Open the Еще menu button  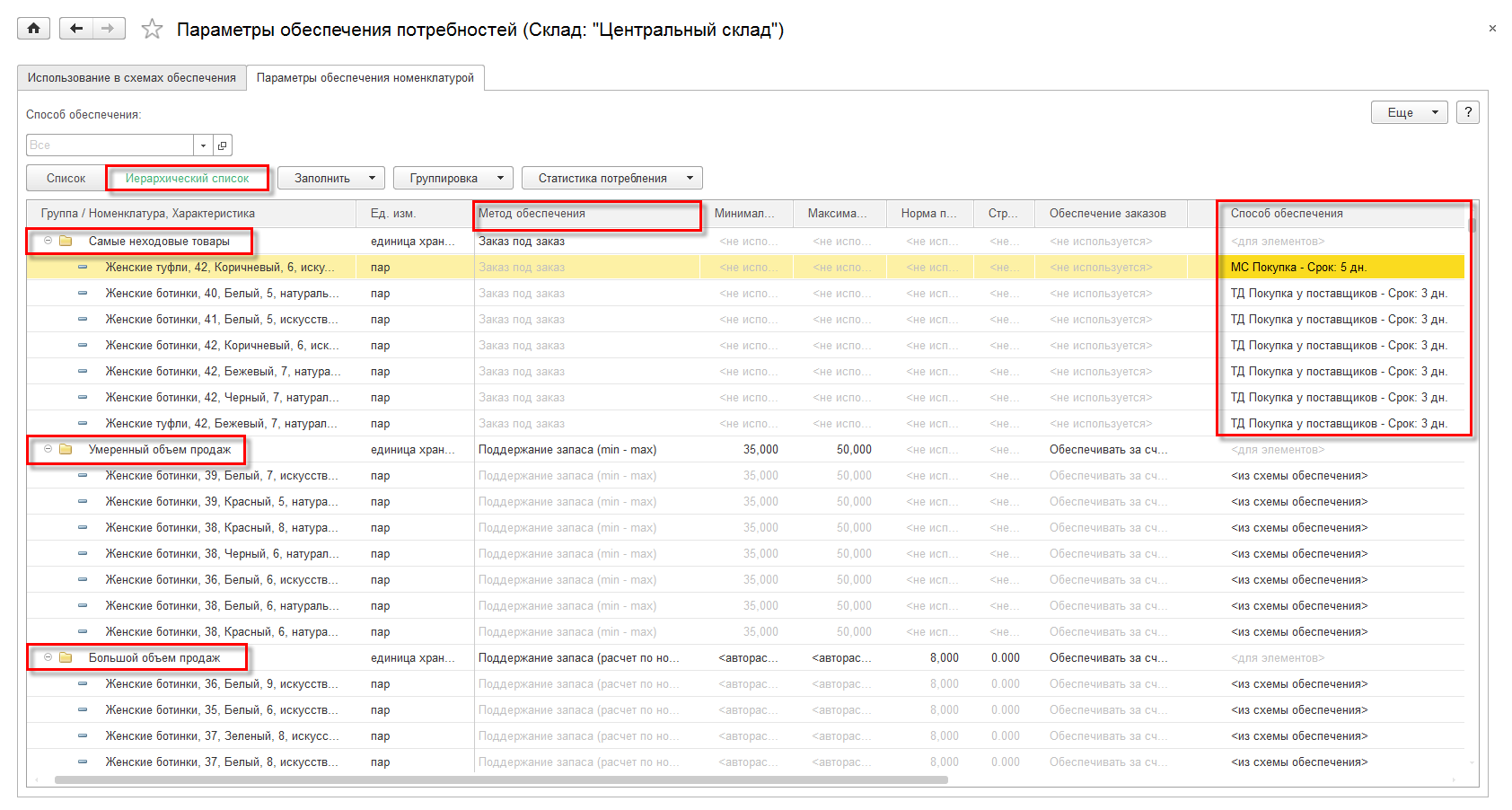click(1408, 112)
